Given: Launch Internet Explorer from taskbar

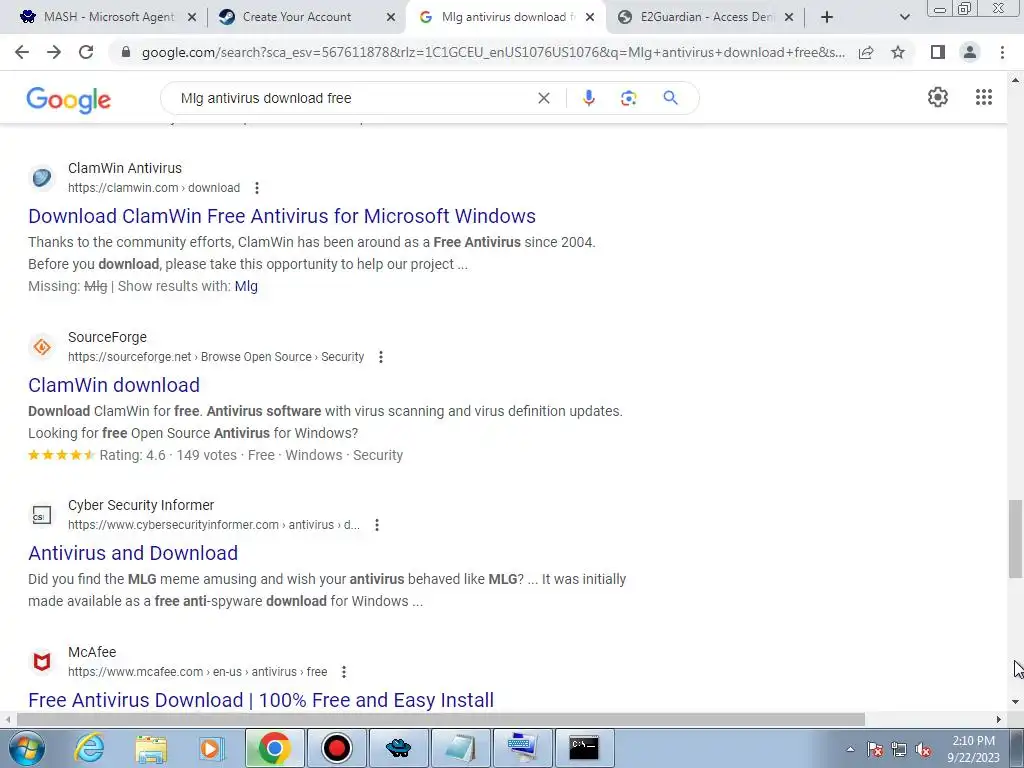Looking at the screenshot, I should [89, 748].
